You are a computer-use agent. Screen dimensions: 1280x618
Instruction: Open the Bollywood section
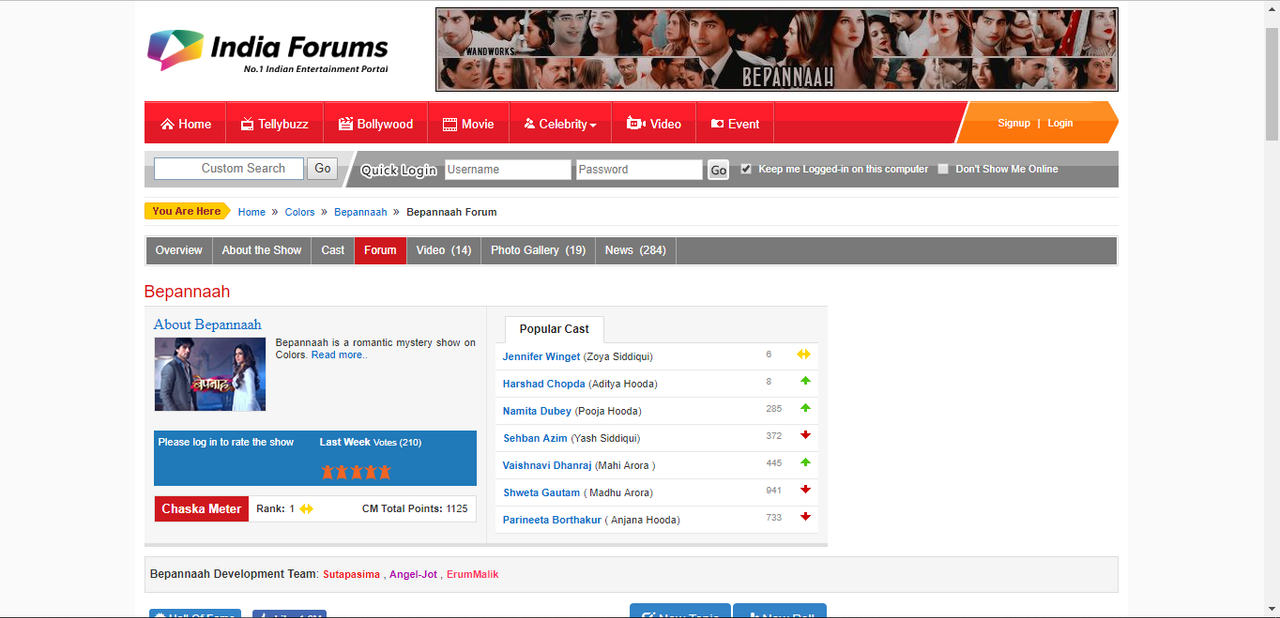375,124
